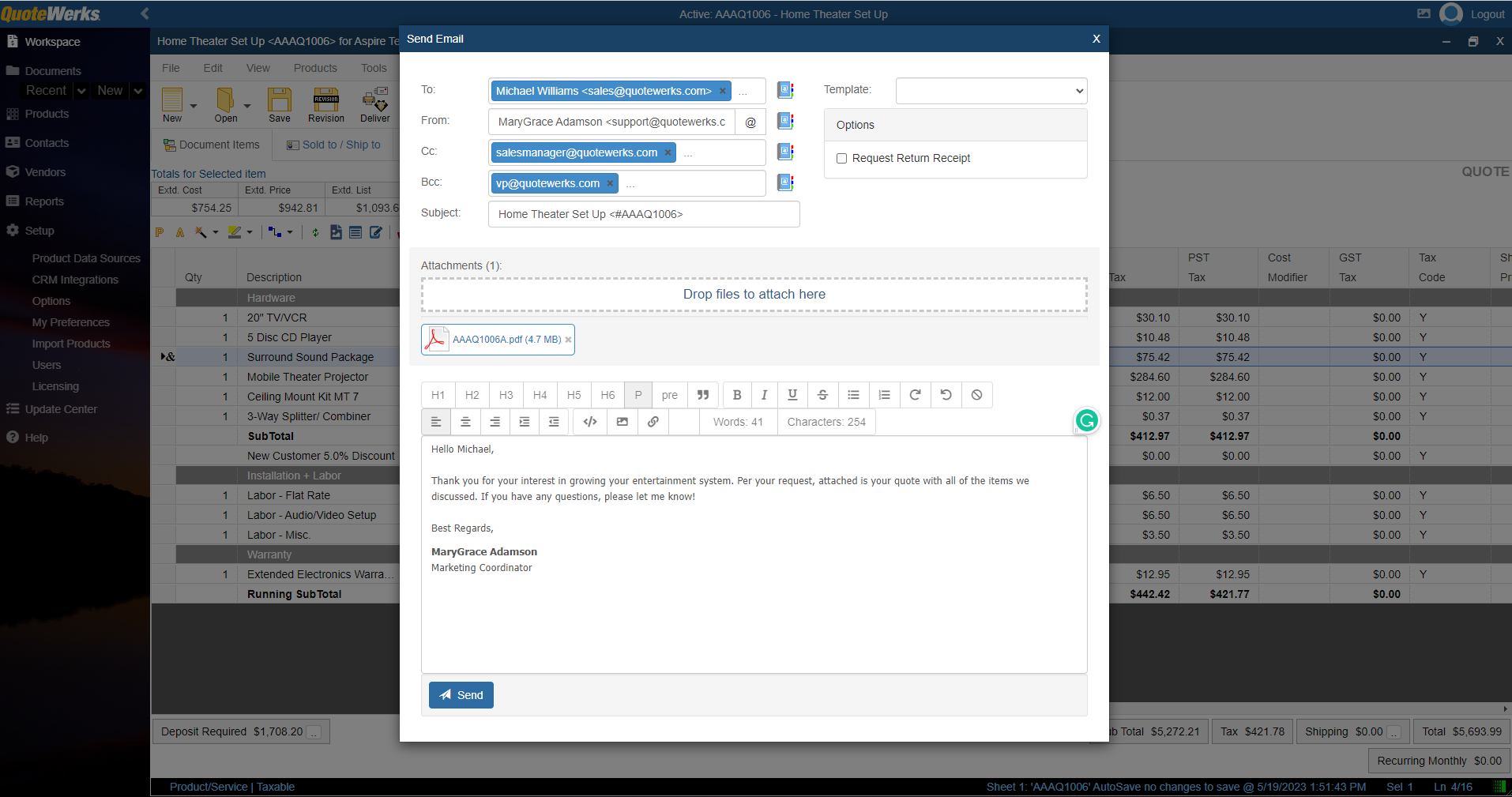
Task: Open Deposit Required ellipsis button
Action: pos(314,732)
